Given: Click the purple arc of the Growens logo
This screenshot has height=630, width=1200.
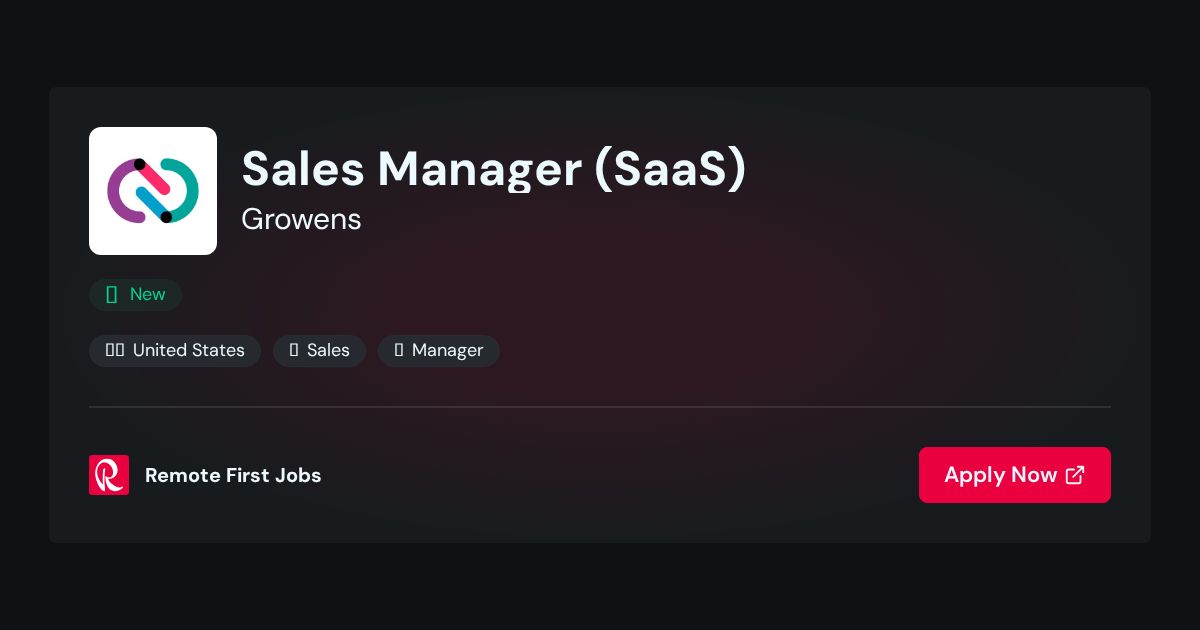Looking at the screenshot, I should [x=124, y=190].
